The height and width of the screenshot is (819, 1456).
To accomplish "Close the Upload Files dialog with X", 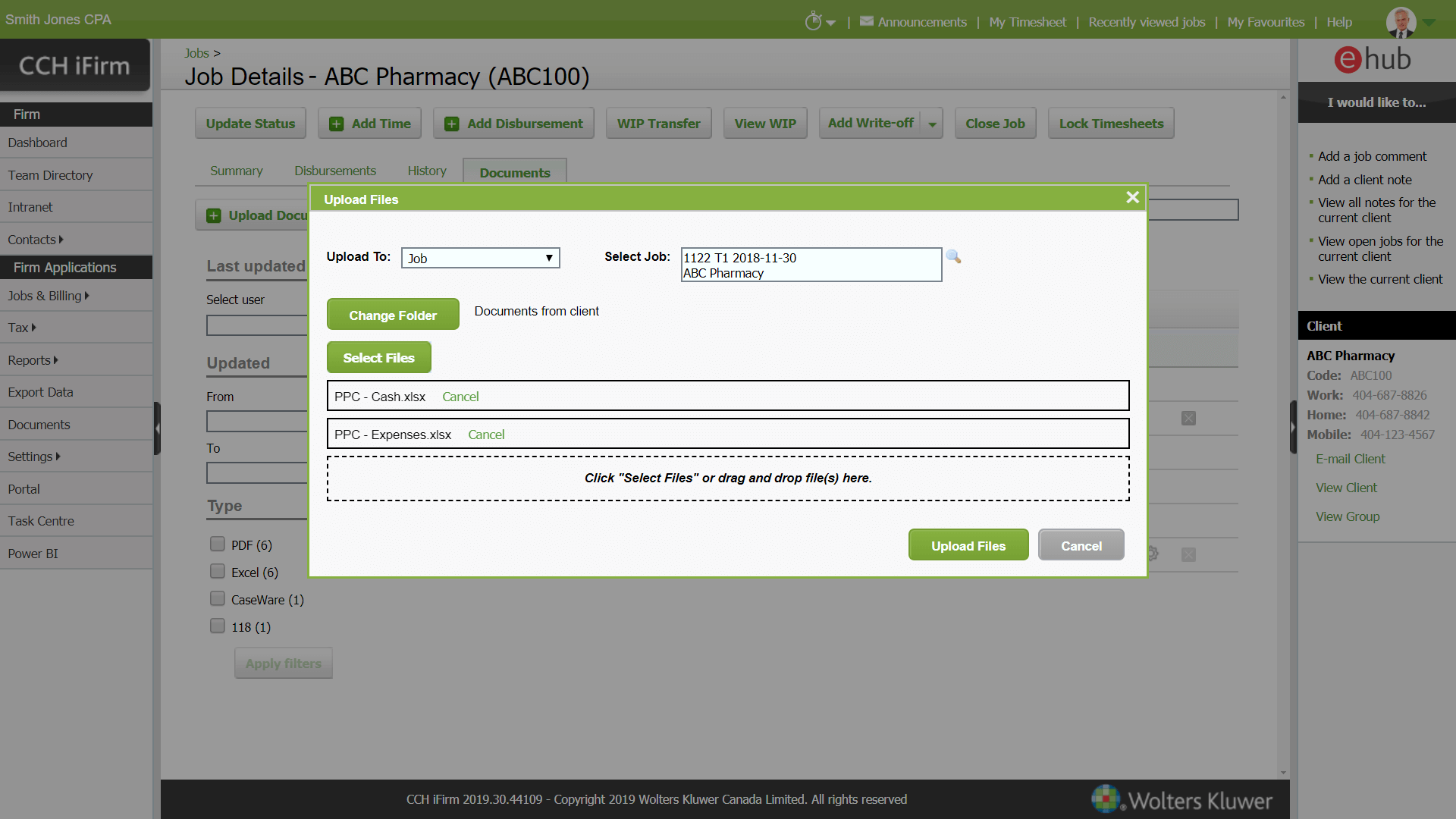I will [x=1132, y=198].
